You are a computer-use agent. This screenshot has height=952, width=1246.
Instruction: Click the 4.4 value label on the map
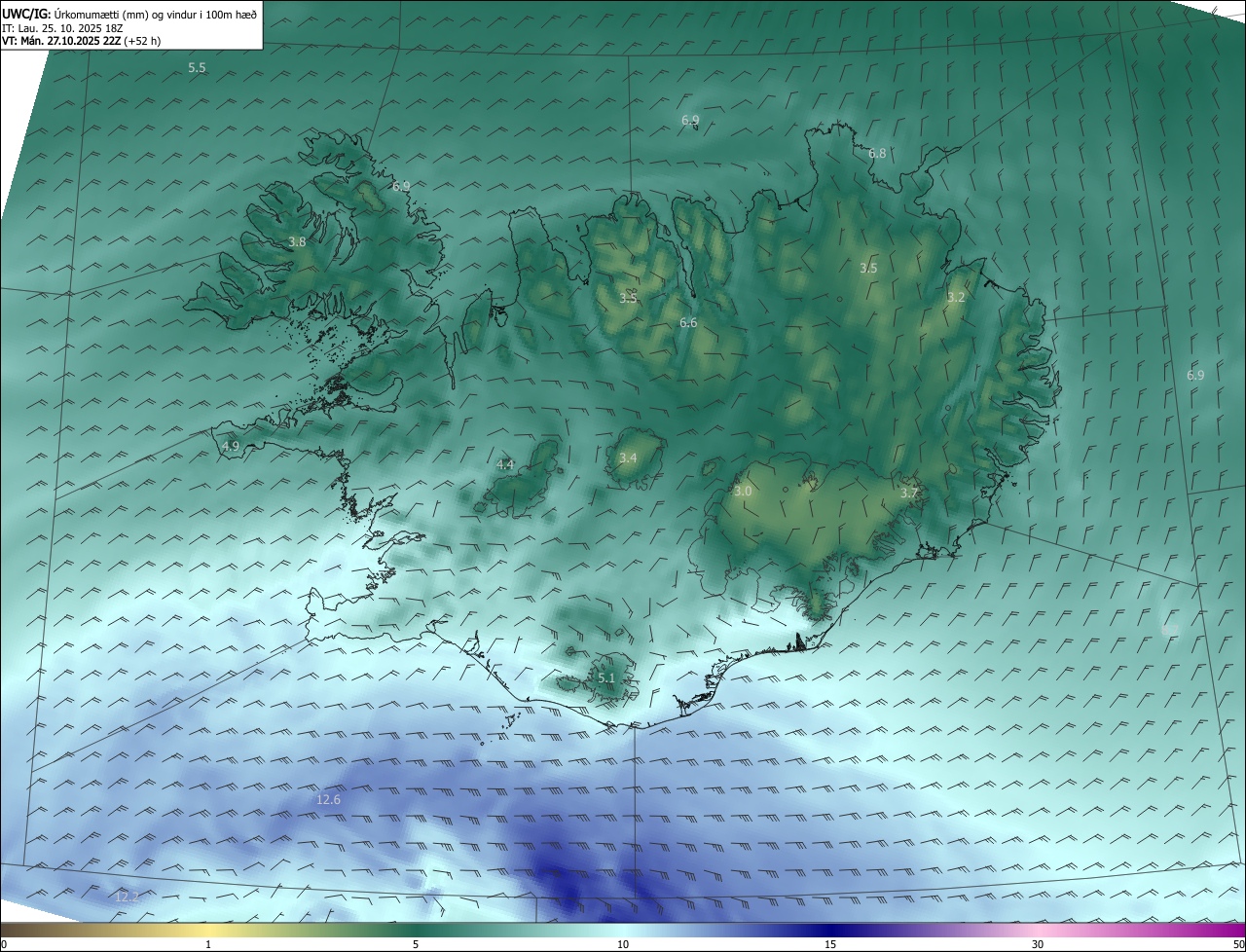(505, 465)
